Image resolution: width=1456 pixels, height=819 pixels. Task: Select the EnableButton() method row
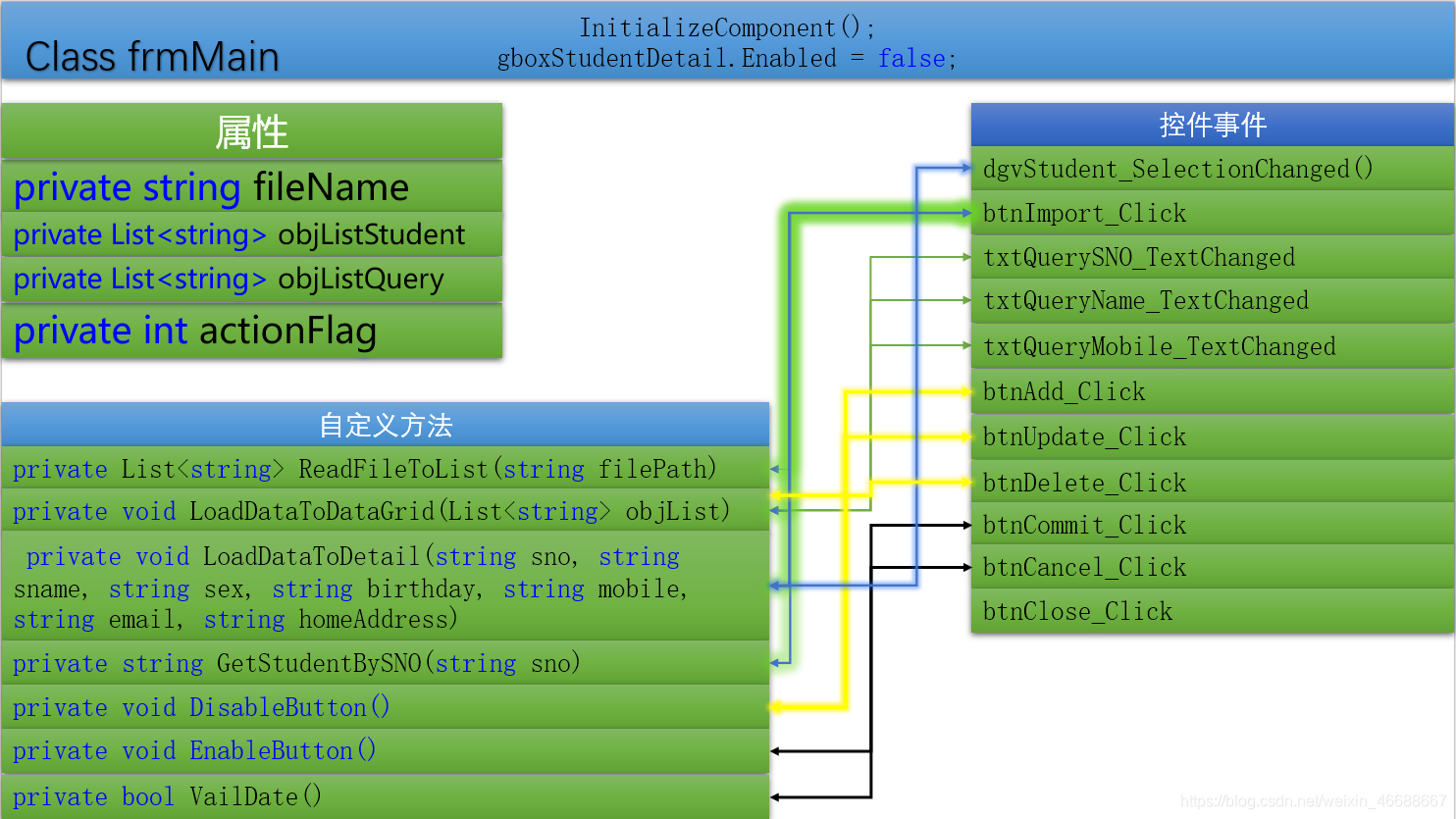386,751
